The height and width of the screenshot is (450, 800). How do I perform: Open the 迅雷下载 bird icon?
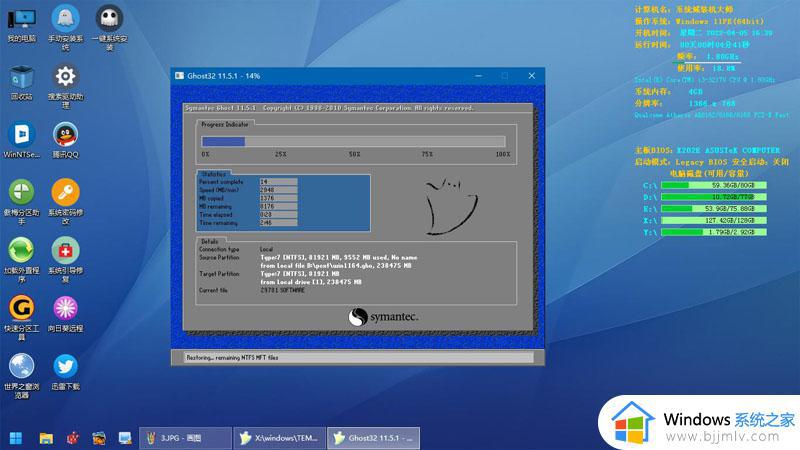pos(65,372)
